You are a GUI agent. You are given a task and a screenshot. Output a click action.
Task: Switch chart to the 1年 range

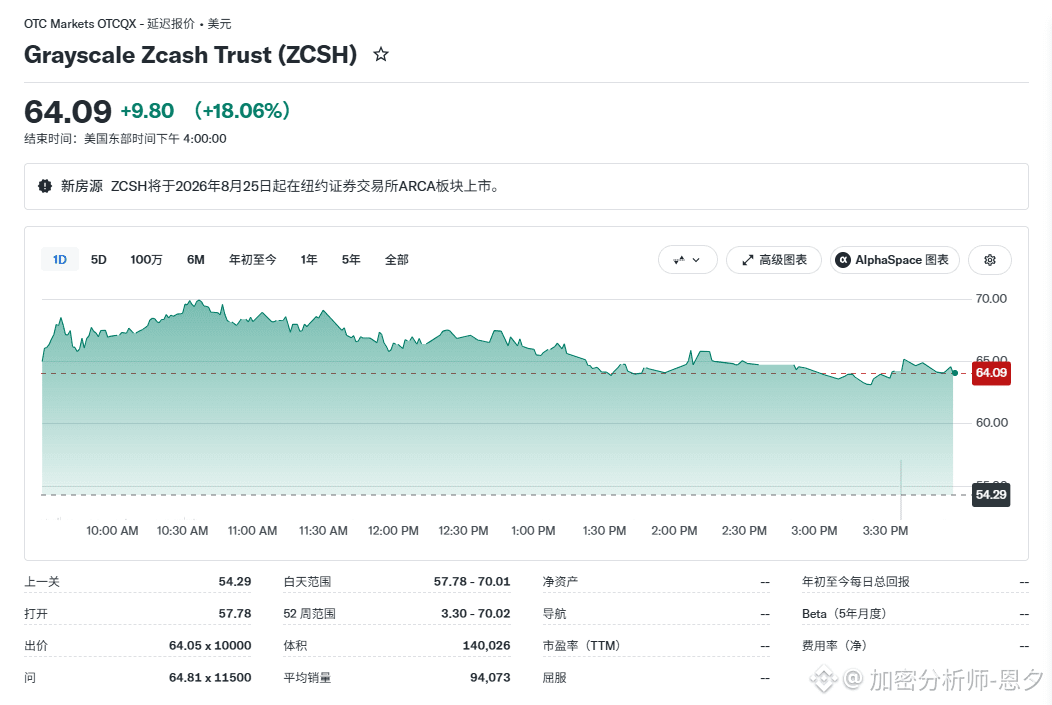pos(309,260)
